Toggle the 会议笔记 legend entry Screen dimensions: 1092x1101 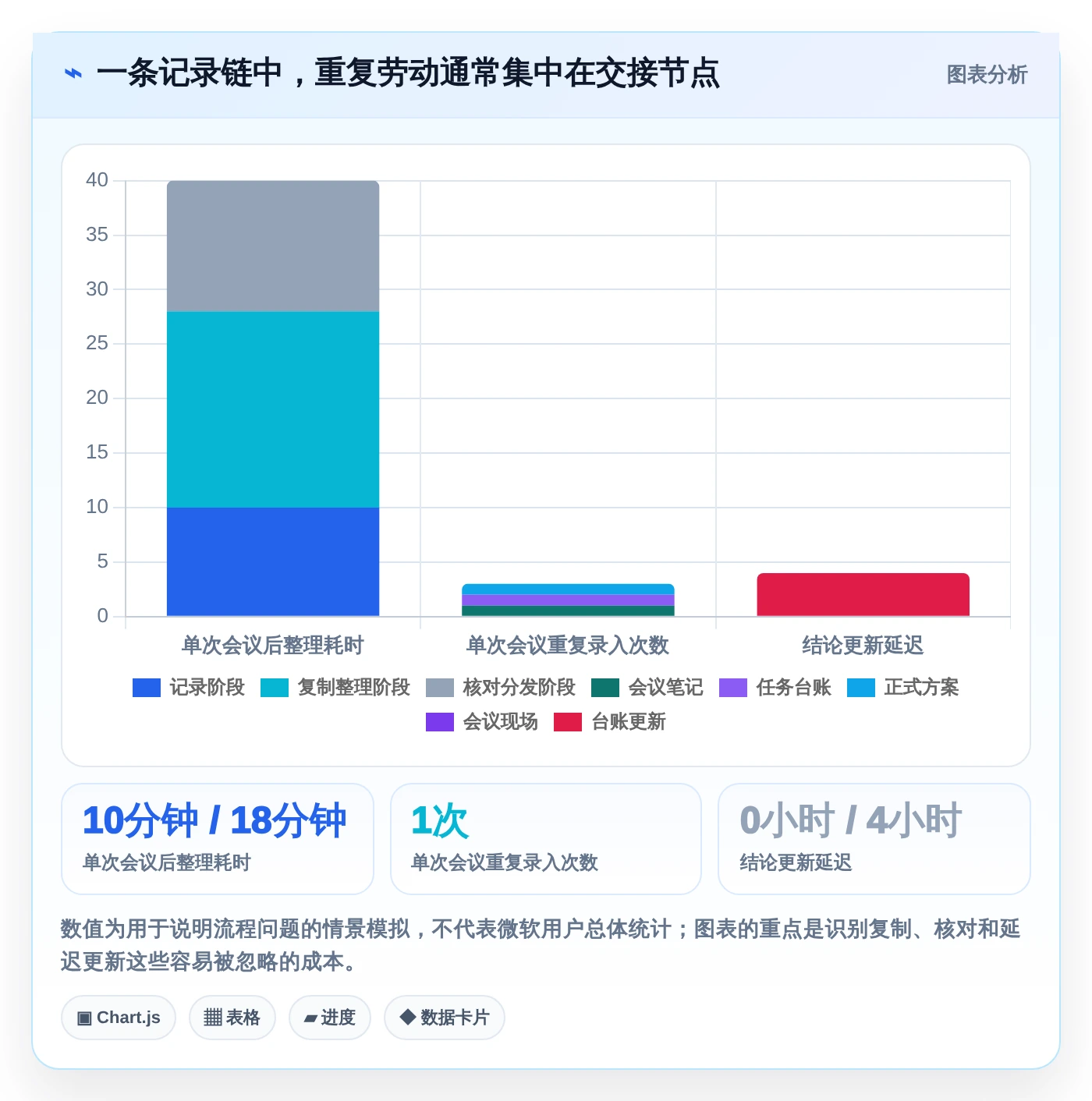(647, 688)
